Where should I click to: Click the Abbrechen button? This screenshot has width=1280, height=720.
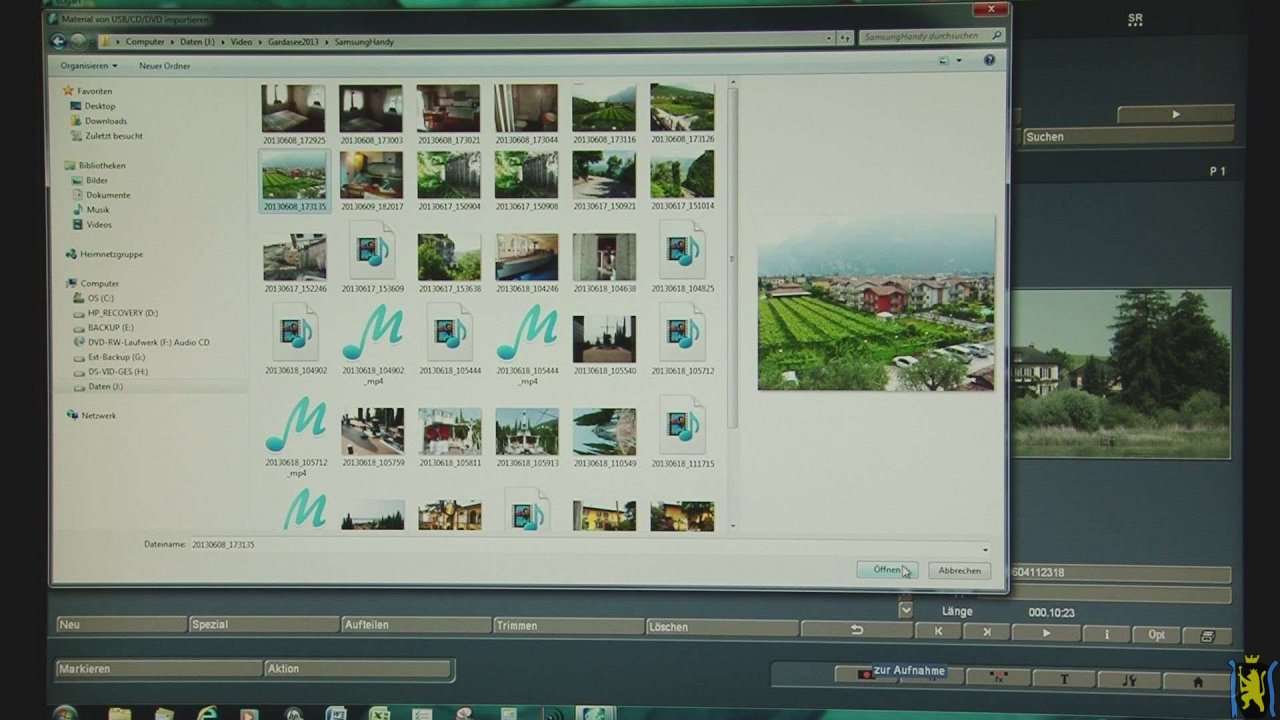click(959, 570)
